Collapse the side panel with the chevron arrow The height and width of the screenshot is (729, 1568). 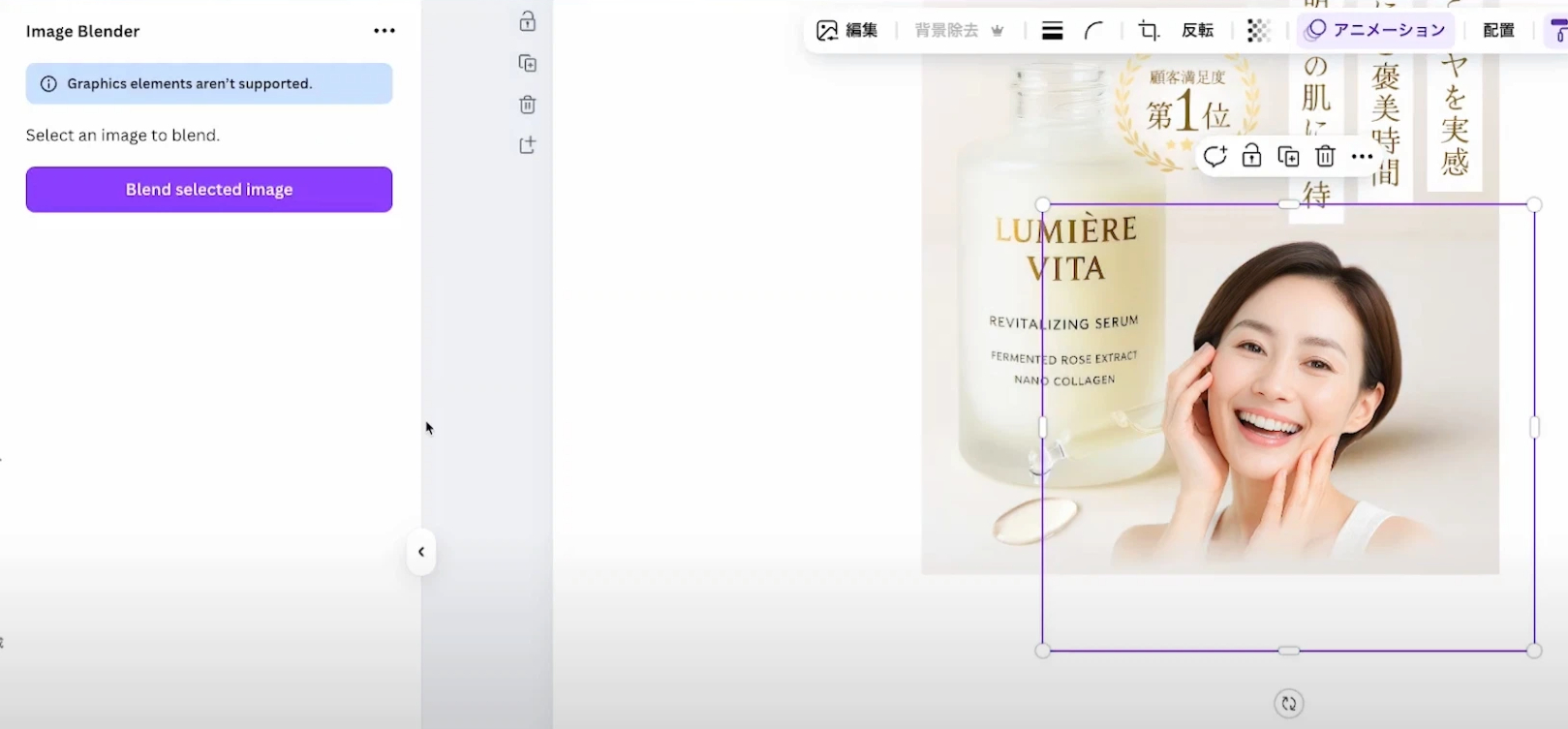421,552
